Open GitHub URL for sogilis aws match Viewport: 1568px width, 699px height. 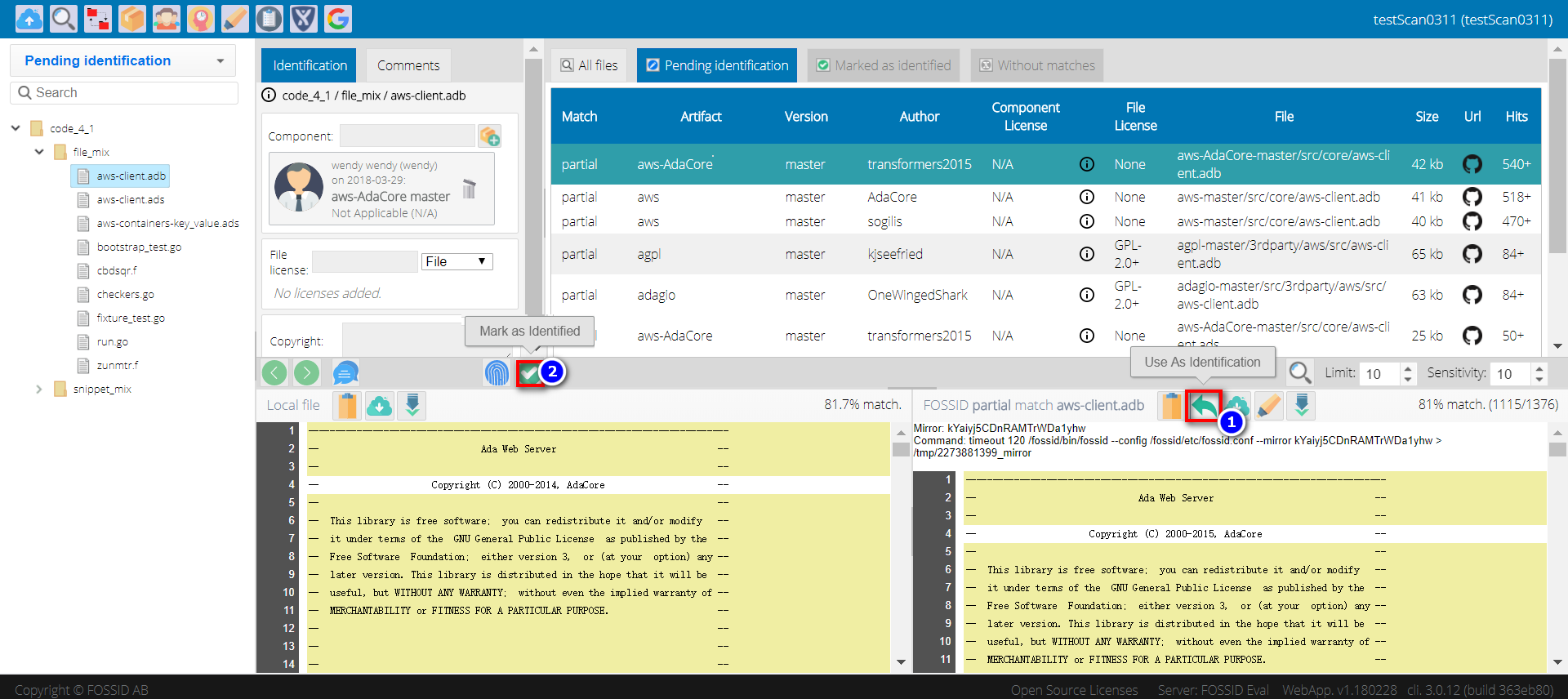[x=1472, y=221]
